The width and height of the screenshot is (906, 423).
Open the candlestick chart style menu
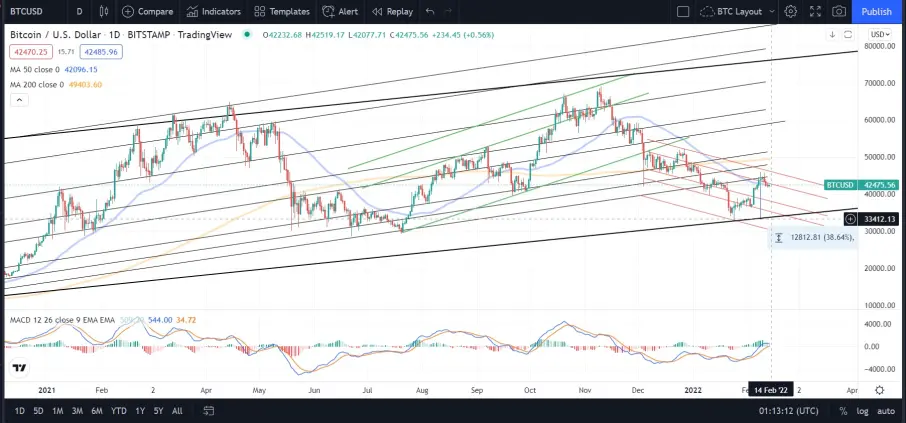104,12
